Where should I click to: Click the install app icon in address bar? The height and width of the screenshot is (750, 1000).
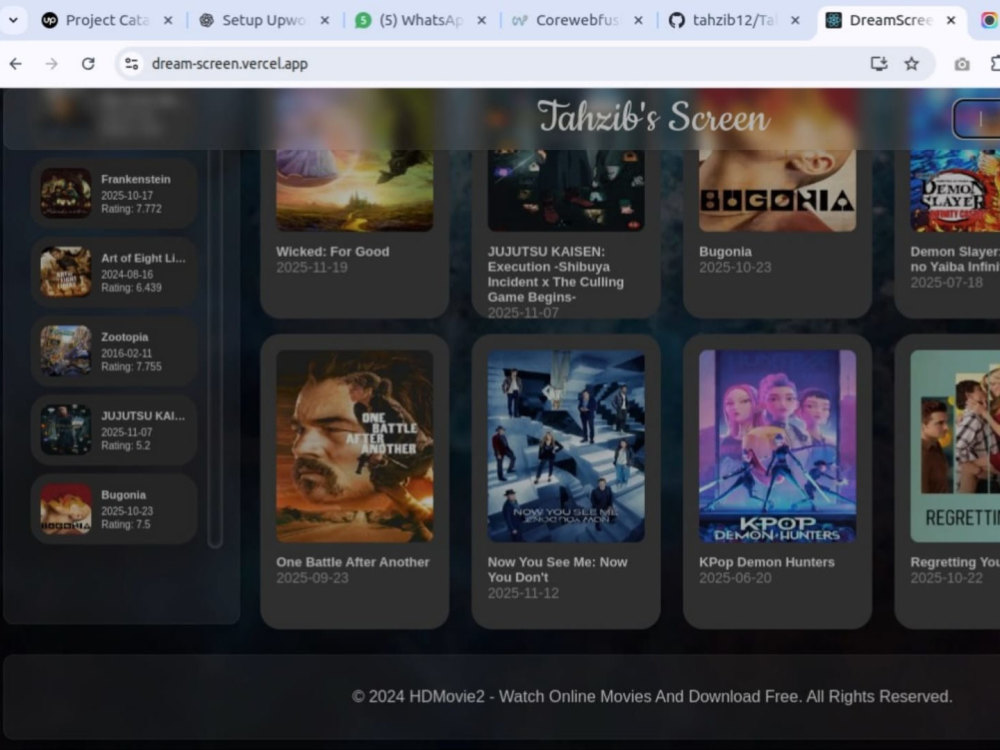[x=879, y=64]
